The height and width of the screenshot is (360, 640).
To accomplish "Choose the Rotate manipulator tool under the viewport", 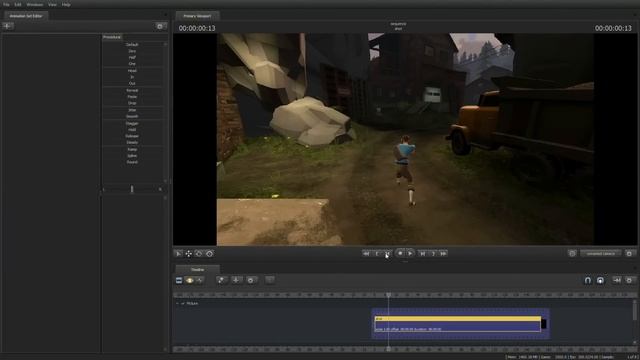I will pos(199,254).
